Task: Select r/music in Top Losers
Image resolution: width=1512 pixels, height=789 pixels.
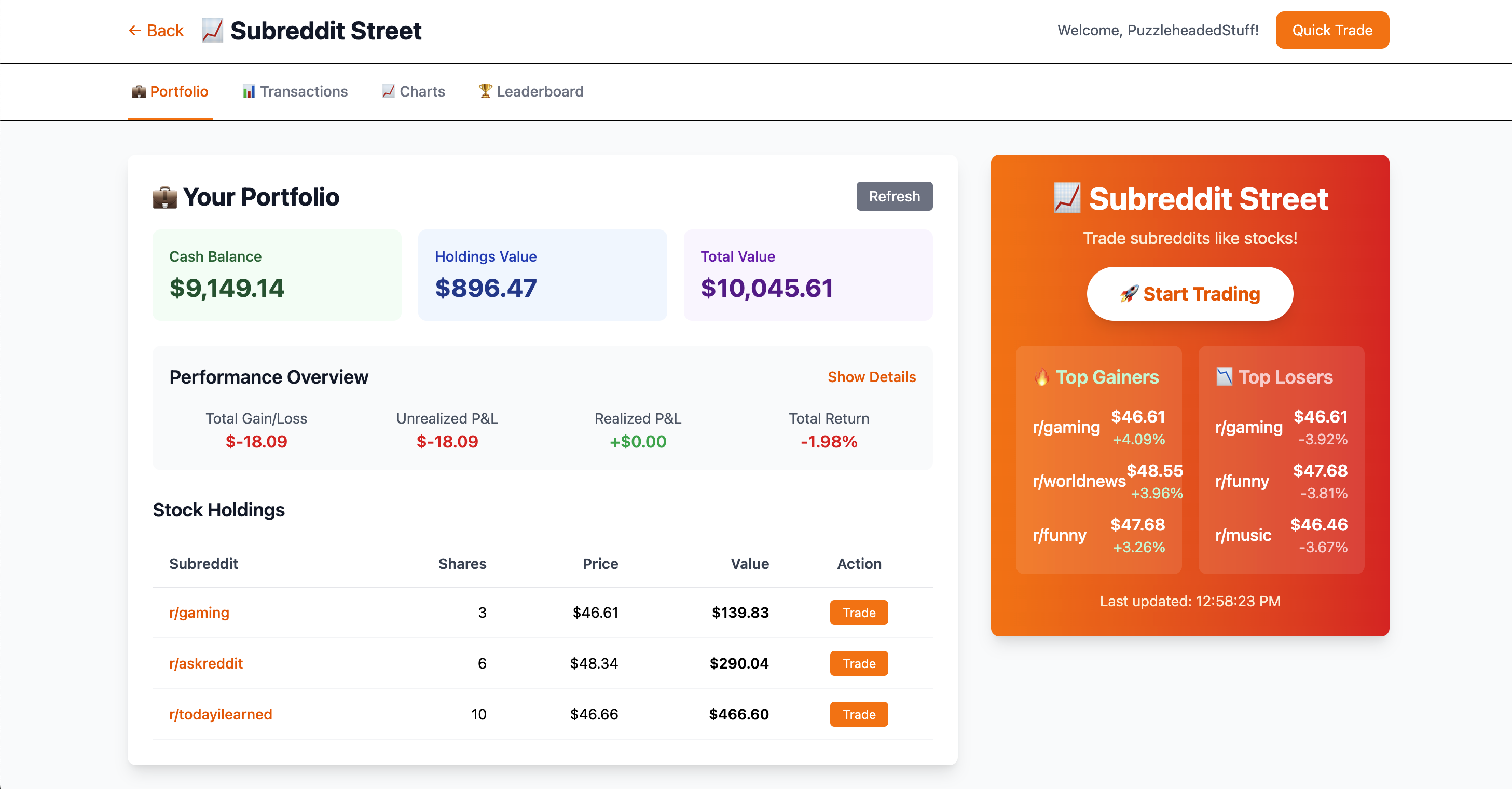Action: pyautogui.click(x=1243, y=535)
